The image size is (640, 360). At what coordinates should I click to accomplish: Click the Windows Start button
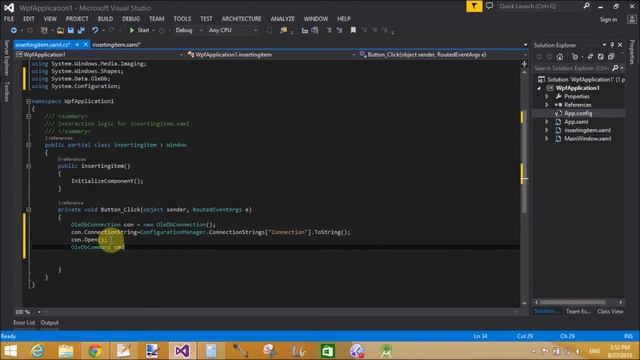point(10,351)
